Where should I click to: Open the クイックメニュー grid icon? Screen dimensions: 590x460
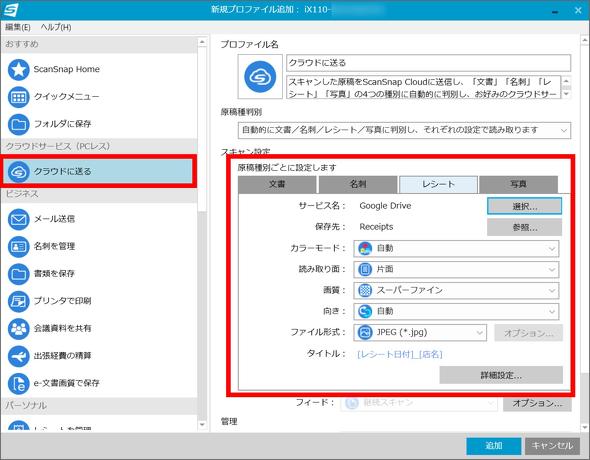tap(18, 97)
